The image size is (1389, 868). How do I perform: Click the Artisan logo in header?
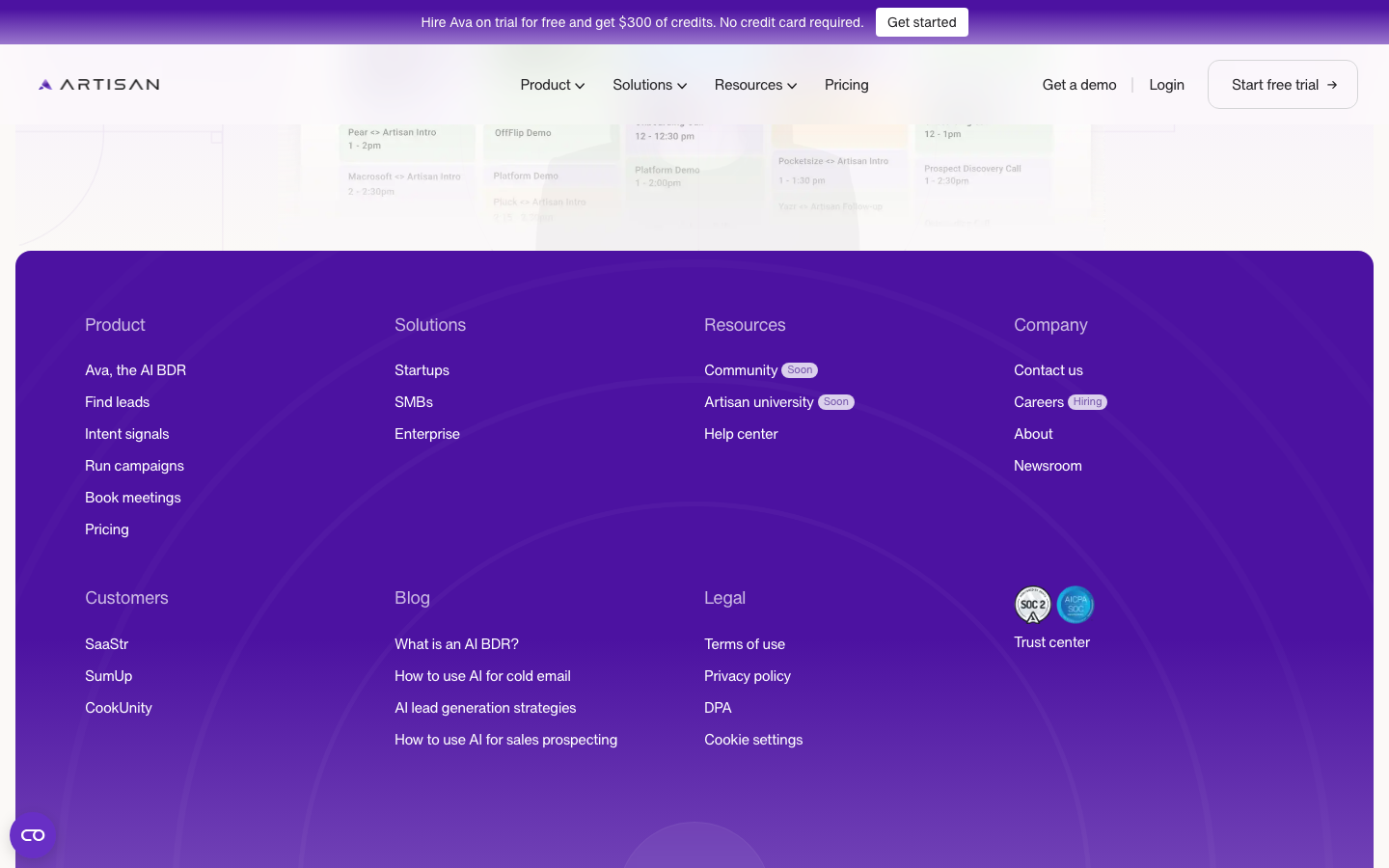tap(99, 85)
